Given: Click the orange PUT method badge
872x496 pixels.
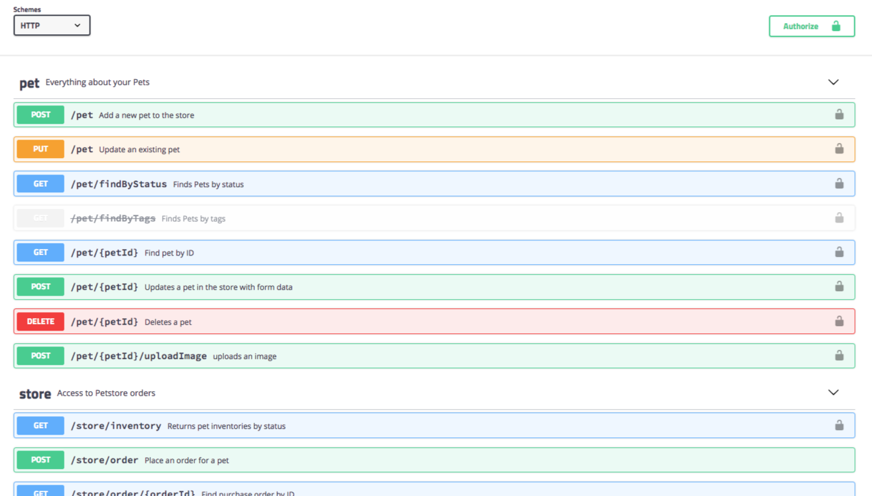Looking at the screenshot, I should coord(40,149).
